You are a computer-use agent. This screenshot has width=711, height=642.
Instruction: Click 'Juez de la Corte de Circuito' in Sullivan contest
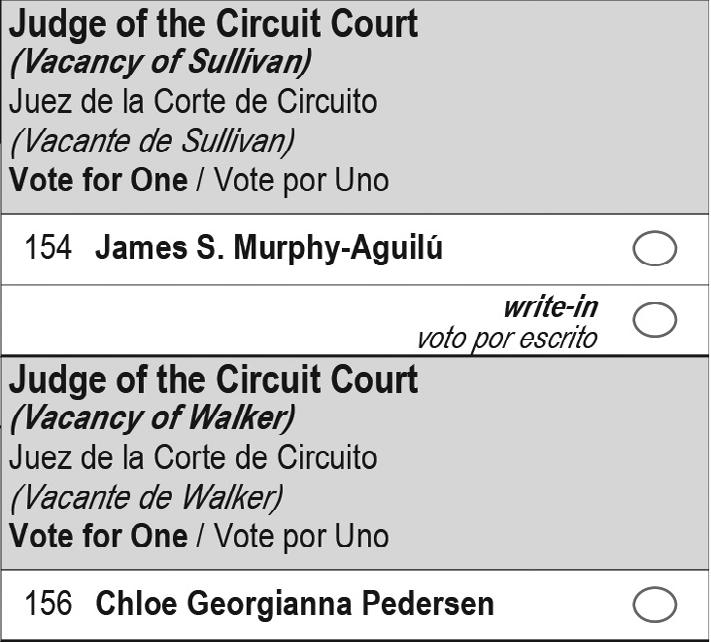pos(193,102)
